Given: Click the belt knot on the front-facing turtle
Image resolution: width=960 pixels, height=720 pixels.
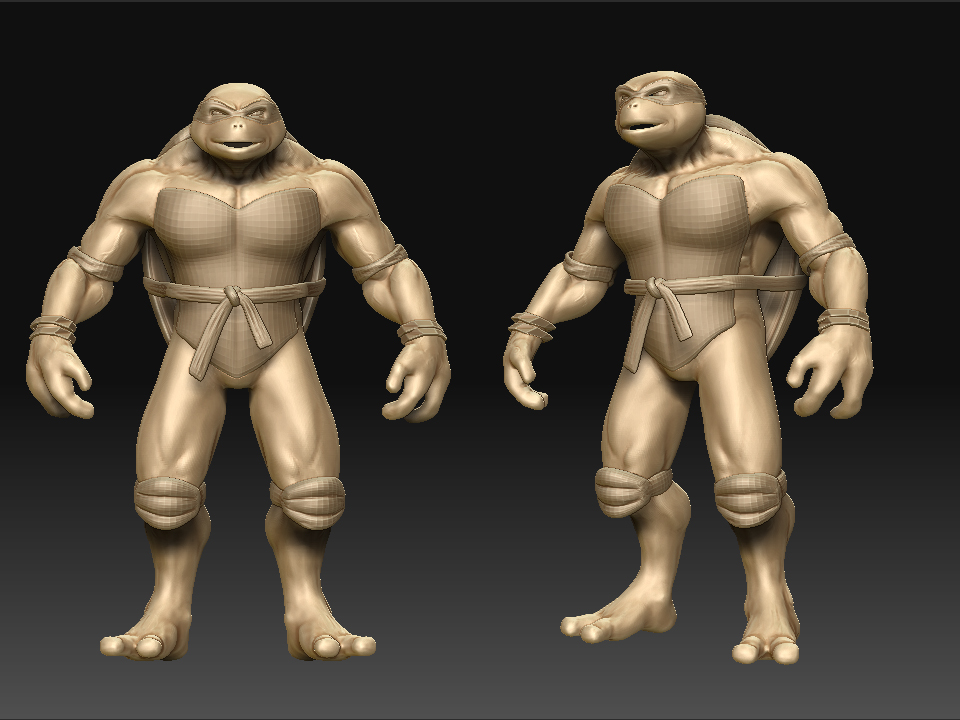Looking at the screenshot, I should coord(233,296).
